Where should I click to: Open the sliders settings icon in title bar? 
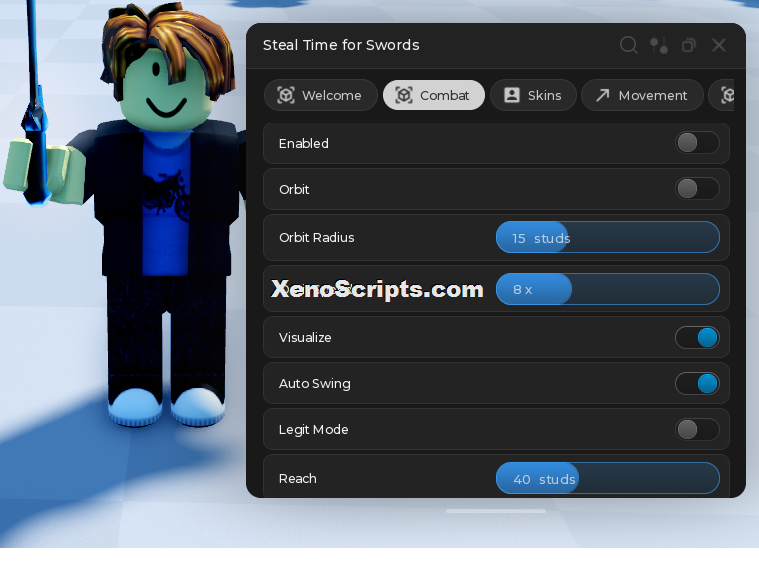tap(659, 45)
